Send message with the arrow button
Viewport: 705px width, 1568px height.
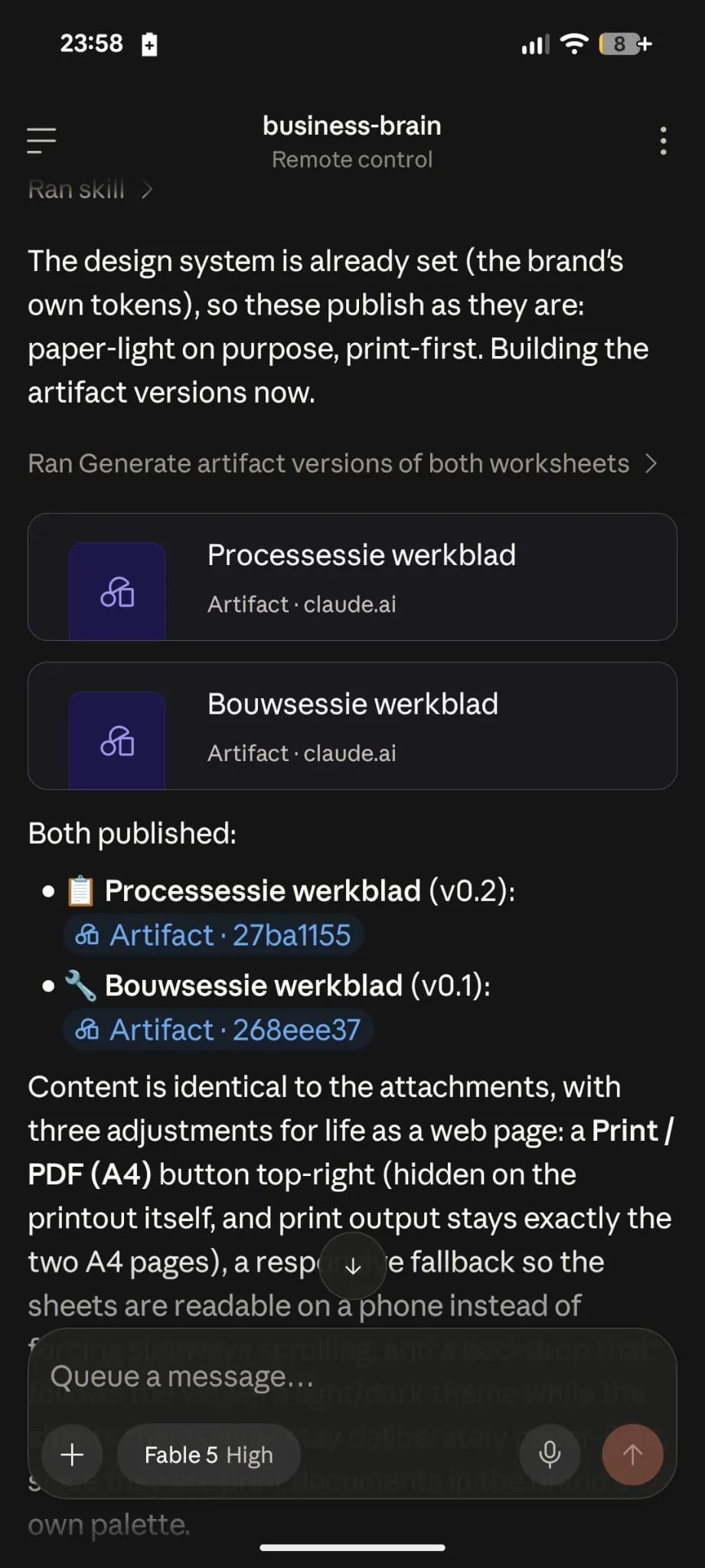(632, 1454)
